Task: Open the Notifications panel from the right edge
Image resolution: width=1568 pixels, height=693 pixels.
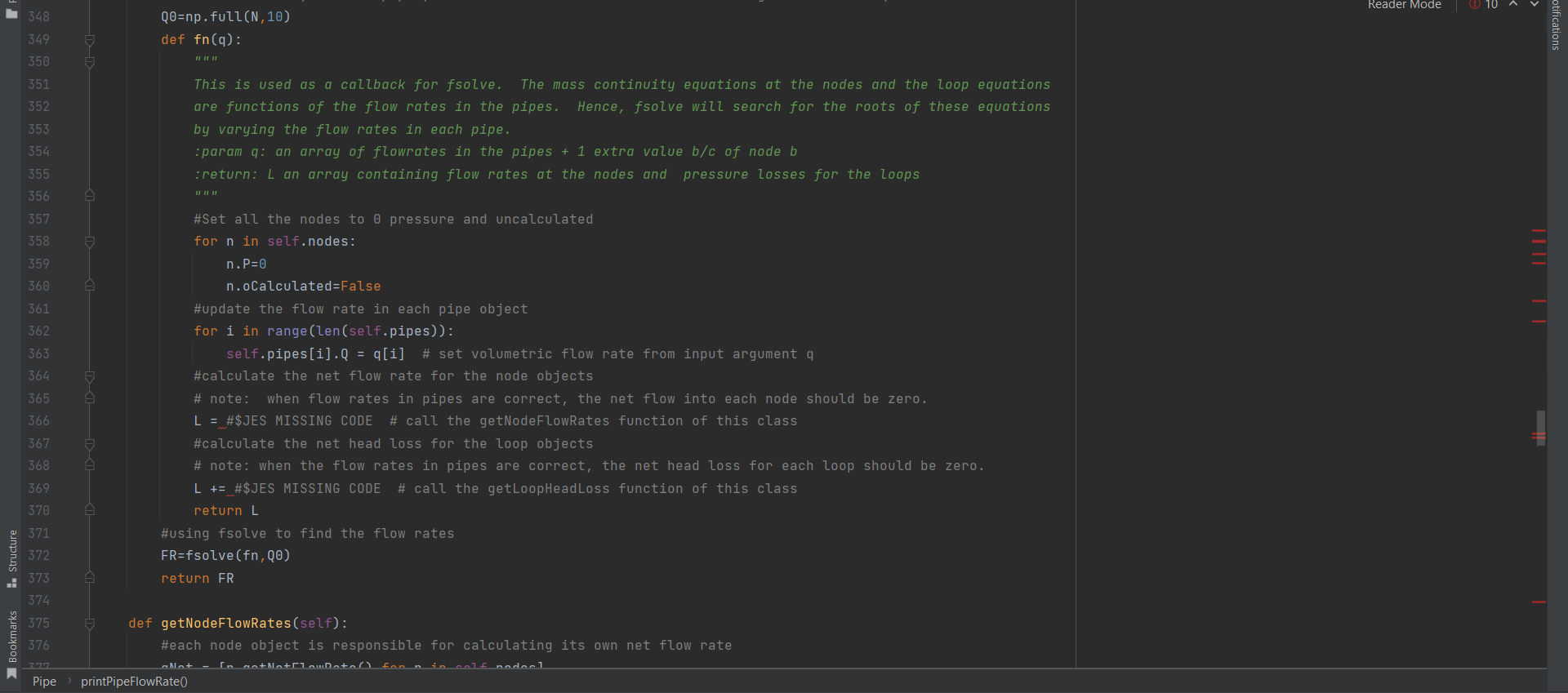Action: coord(1557,24)
